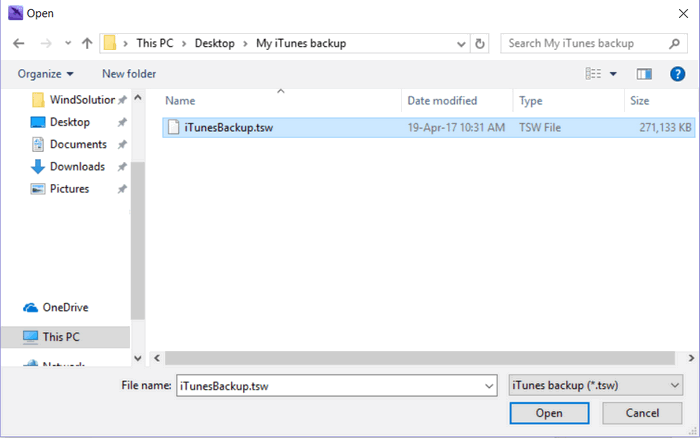Click the folder icon in address bar

(110, 43)
